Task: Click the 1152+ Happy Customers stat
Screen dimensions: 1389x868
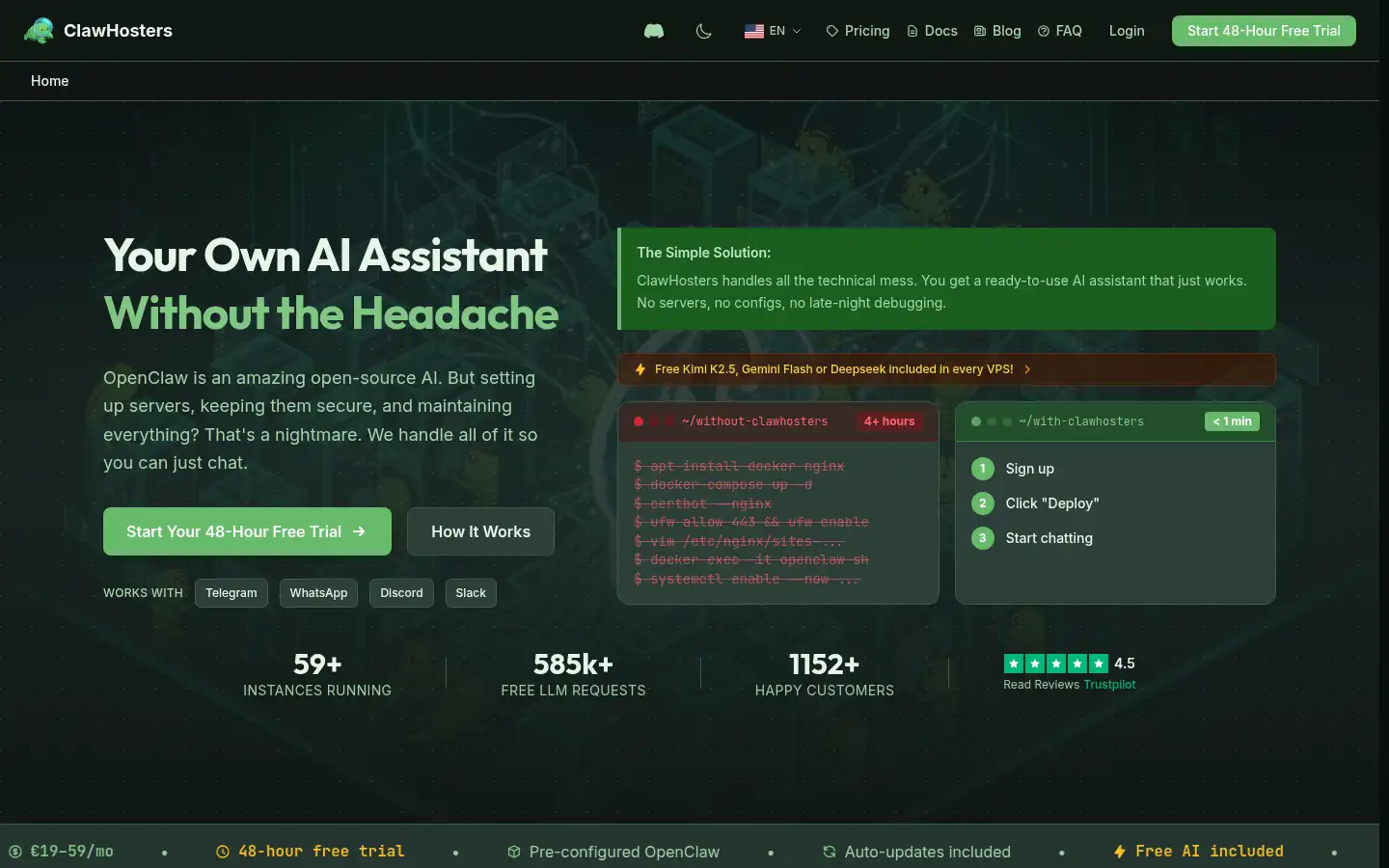Action: tap(824, 673)
